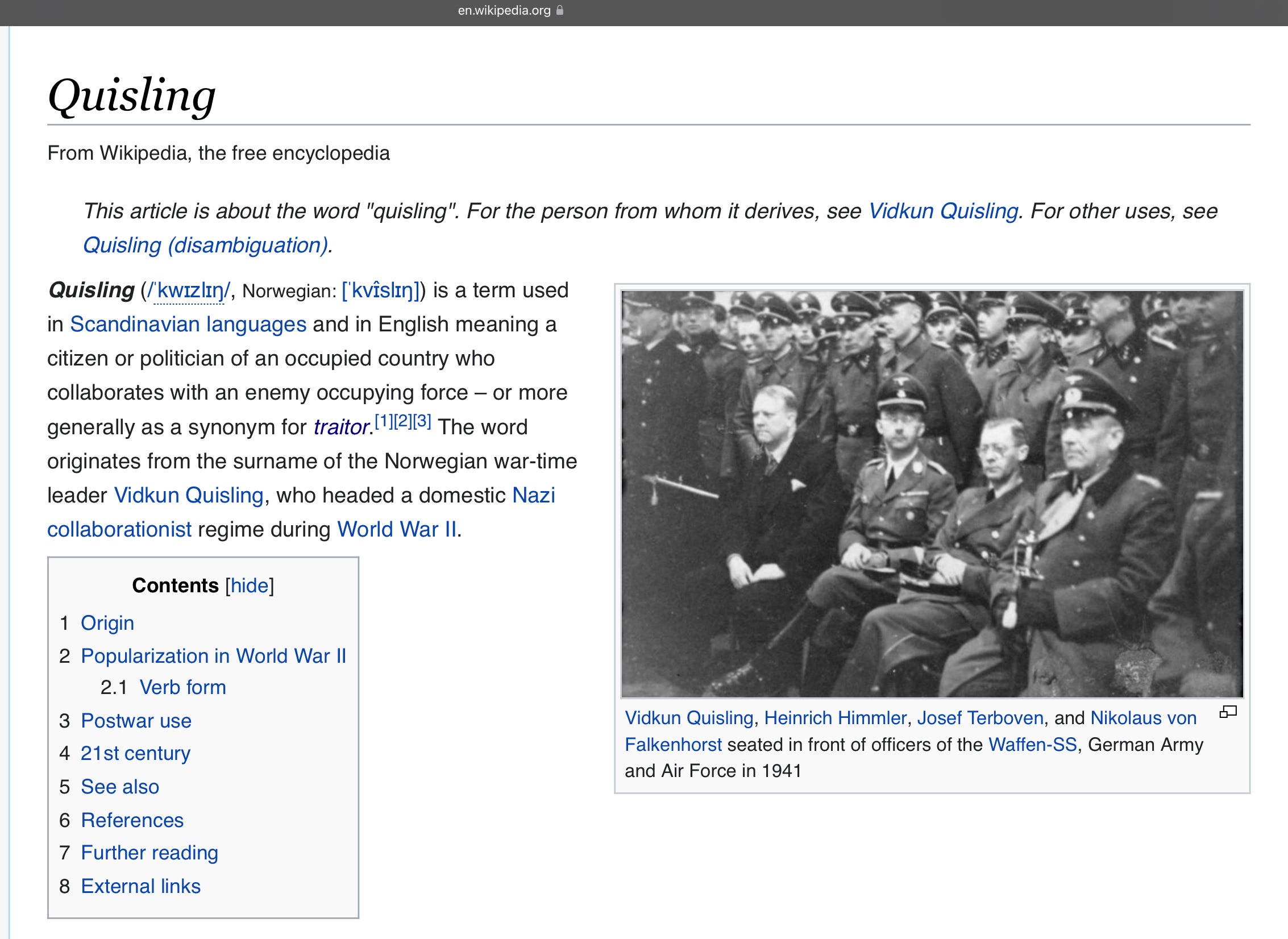
Task: Hide the Contents table via the hide toggle
Action: pyautogui.click(x=250, y=585)
